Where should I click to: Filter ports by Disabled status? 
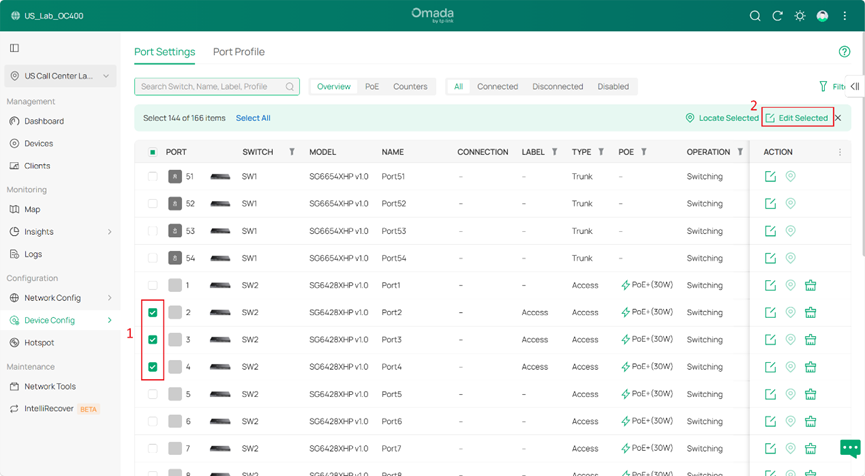pyautogui.click(x=613, y=87)
